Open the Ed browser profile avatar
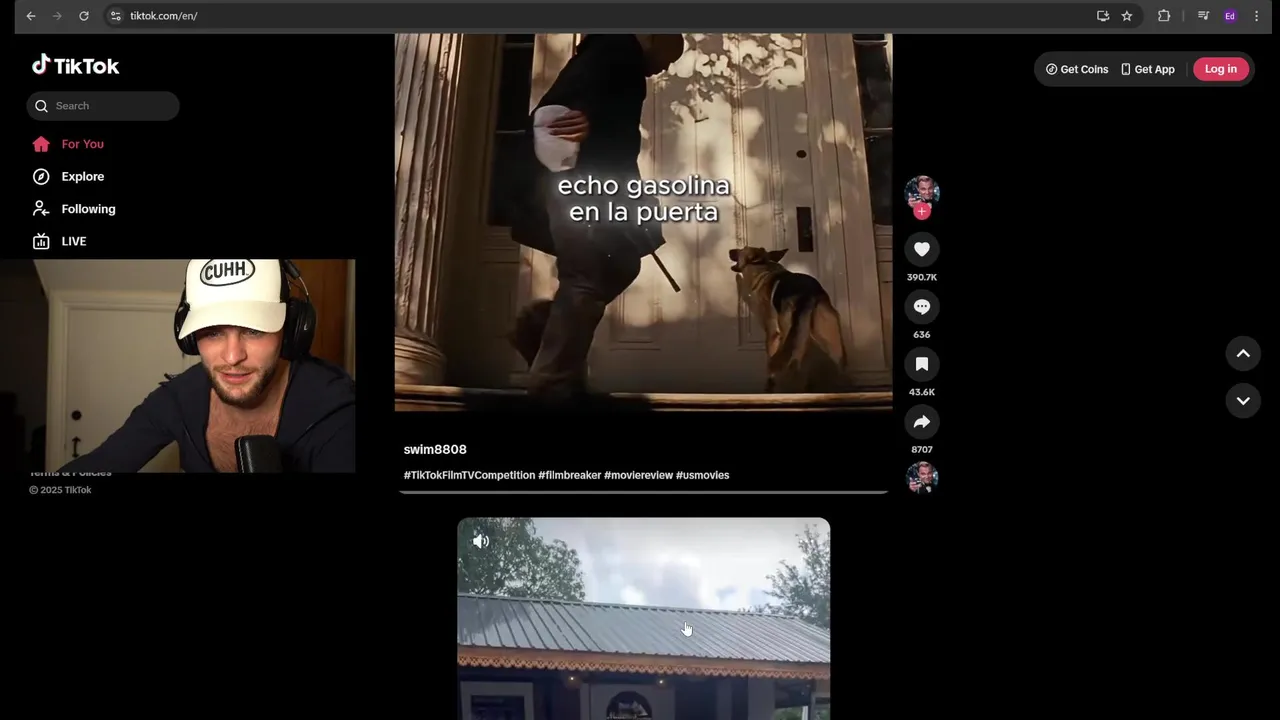This screenshot has width=1280, height=720. (1230, 16)
